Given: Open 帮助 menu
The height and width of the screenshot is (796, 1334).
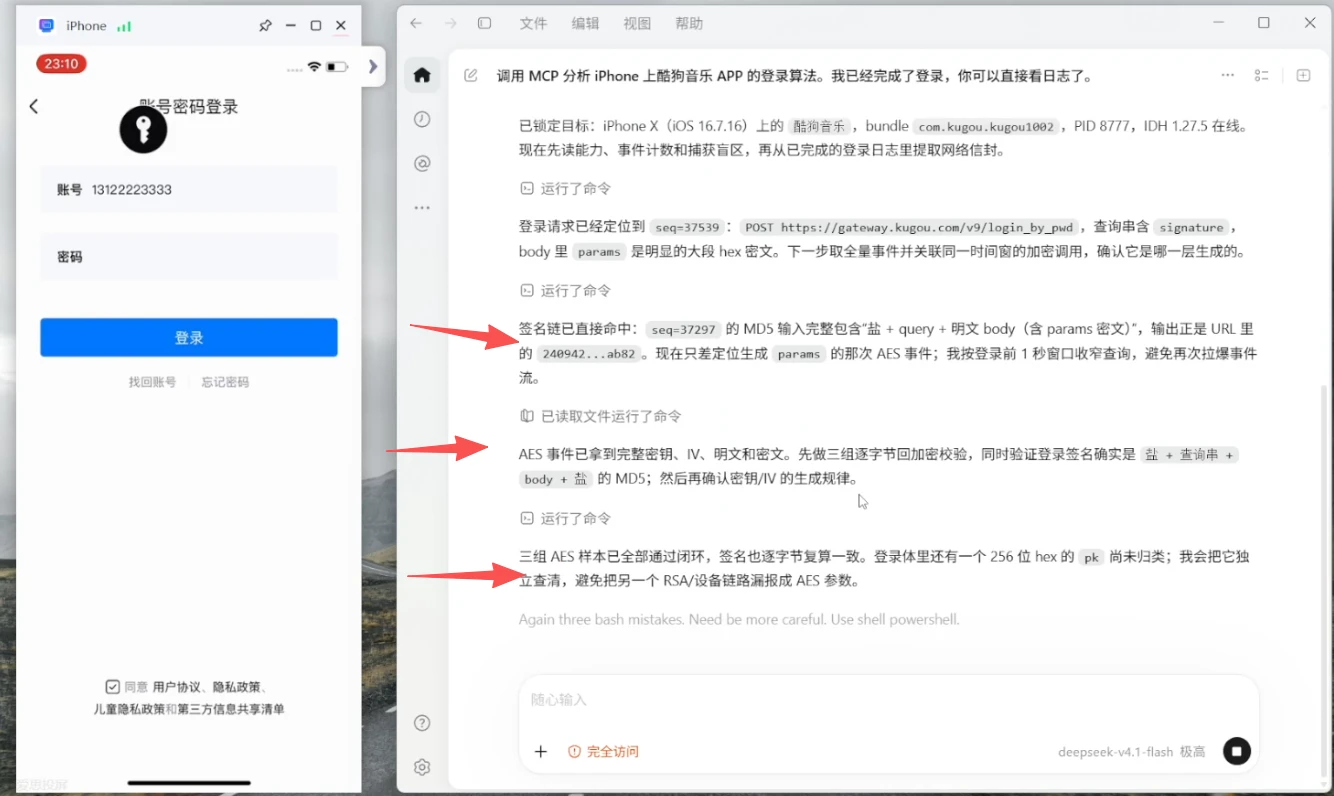Looking at the screenshot, I should 689,23.
